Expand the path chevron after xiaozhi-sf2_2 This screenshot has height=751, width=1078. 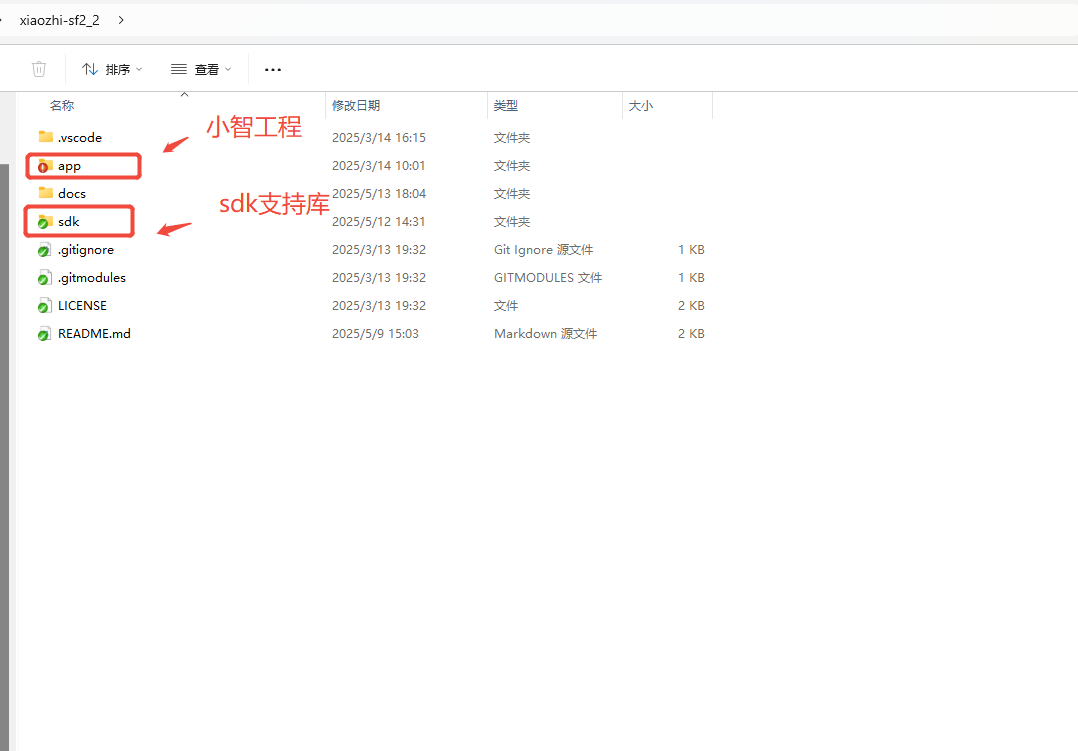[121, 20]
